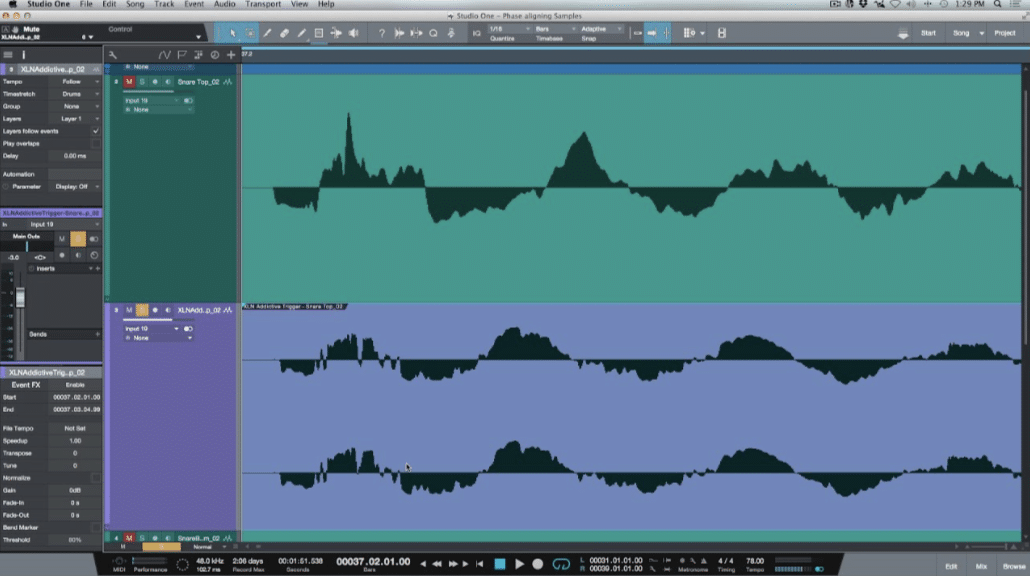
Task: Enable the Play overlaps checkbox
Action: 96,143
